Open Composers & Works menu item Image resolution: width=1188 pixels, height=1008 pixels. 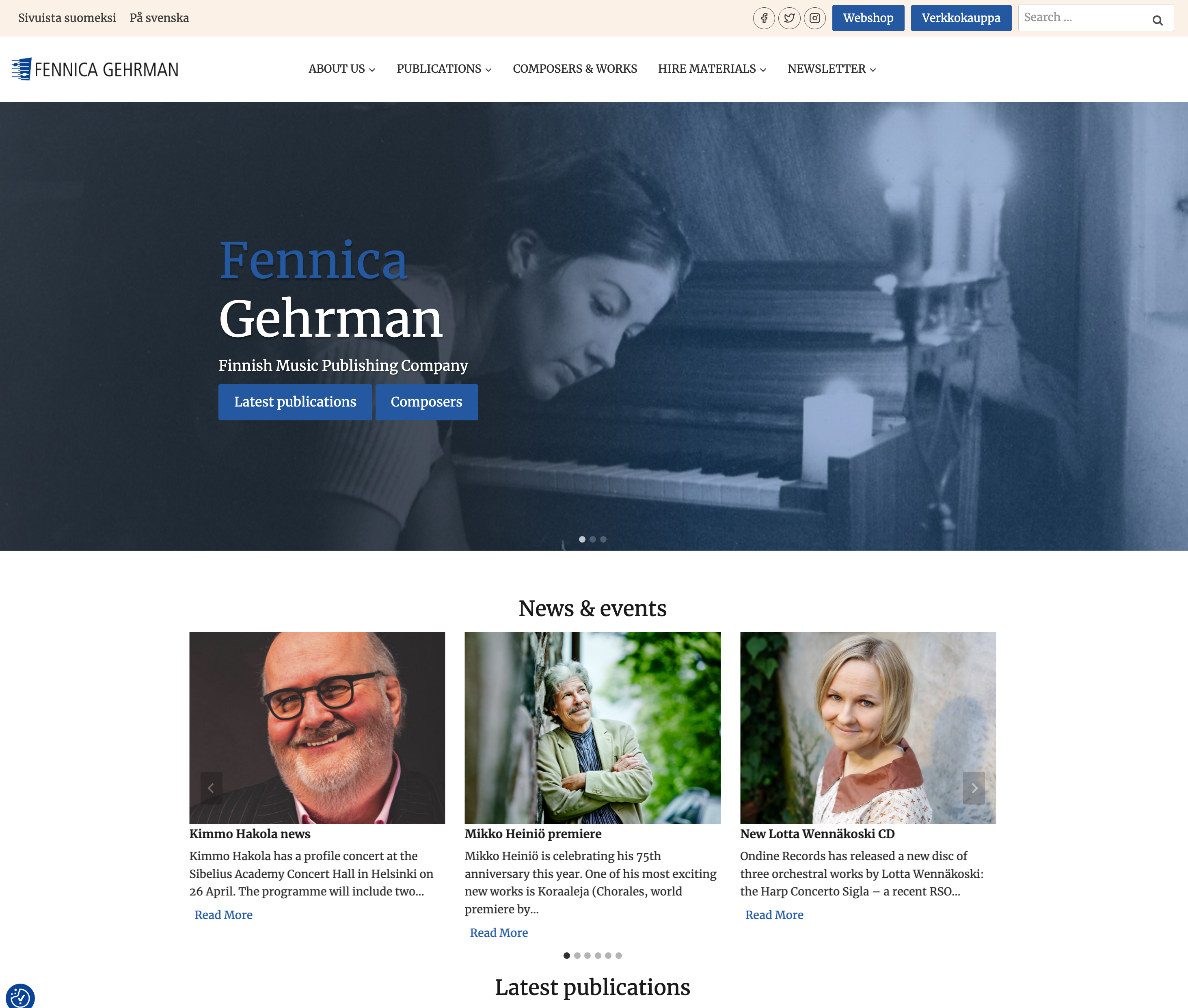pyautogui.click(x=575, y=69)
